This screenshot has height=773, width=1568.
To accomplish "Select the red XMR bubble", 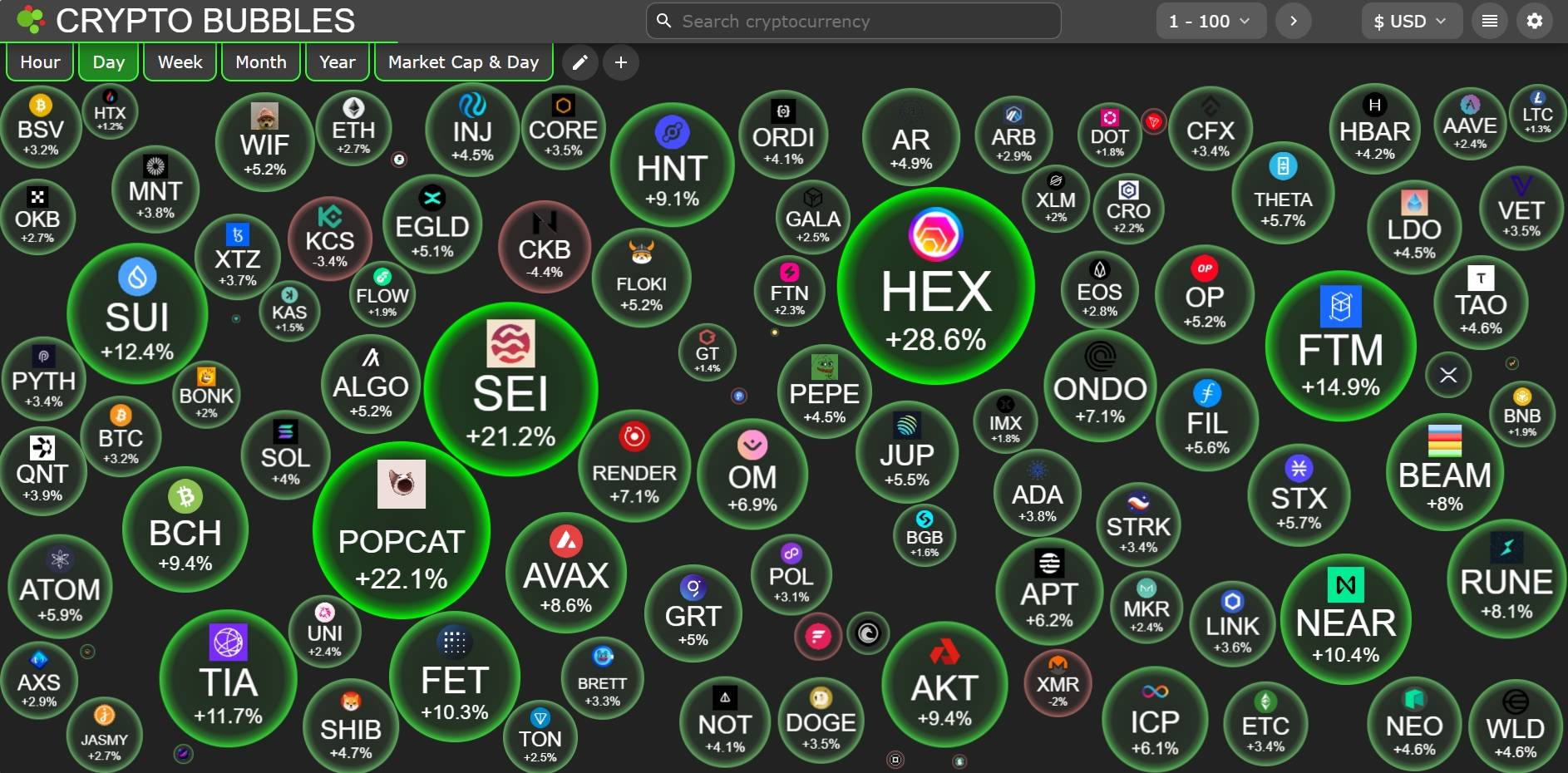I will [x=1058, y=682].
